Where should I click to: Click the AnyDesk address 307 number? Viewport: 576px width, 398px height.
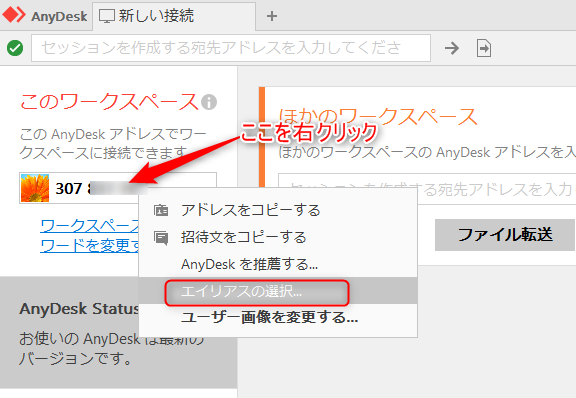coord(101,189)
